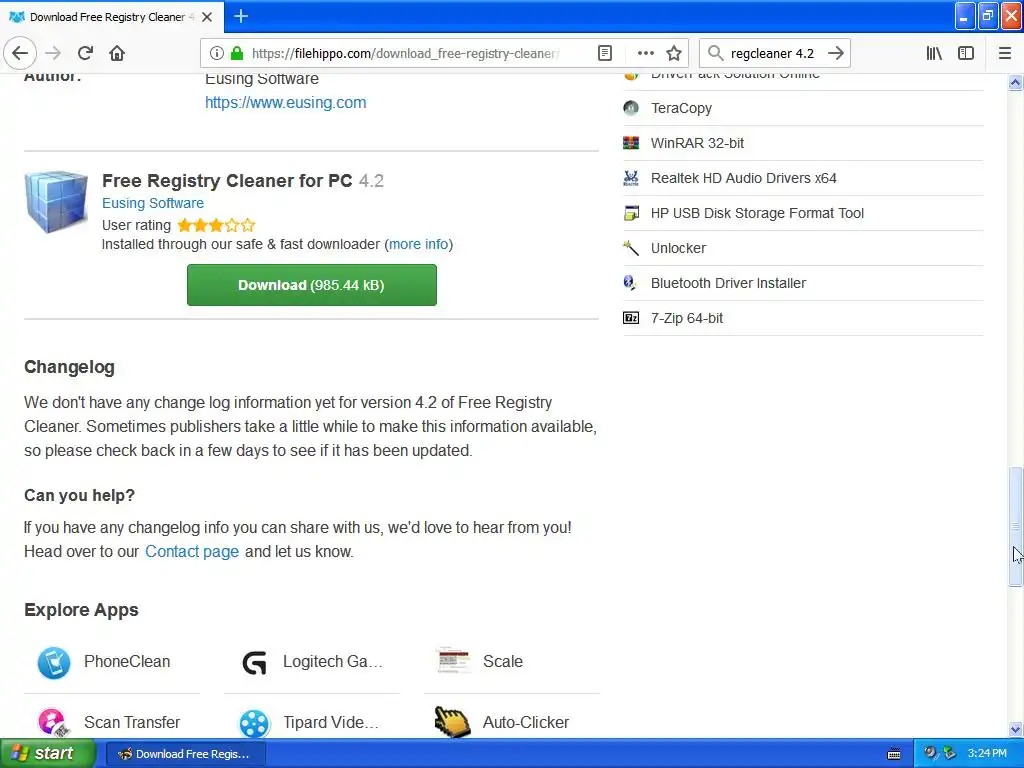1024x768 pixels.
Task: Open the Tipard Vide... app link
Action: coord(330,722)
